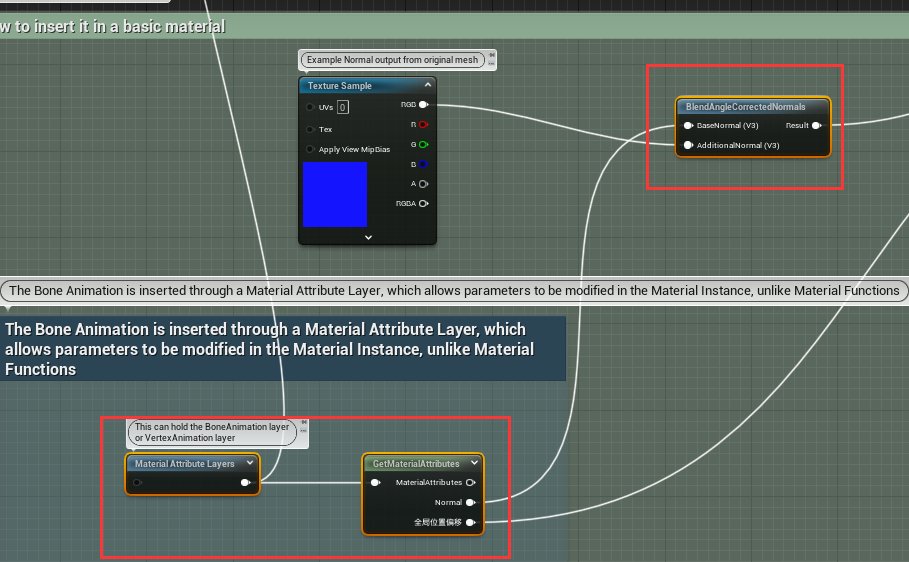Select the Texture Sample node title
The image size is (909, 562).
point(340,86)
